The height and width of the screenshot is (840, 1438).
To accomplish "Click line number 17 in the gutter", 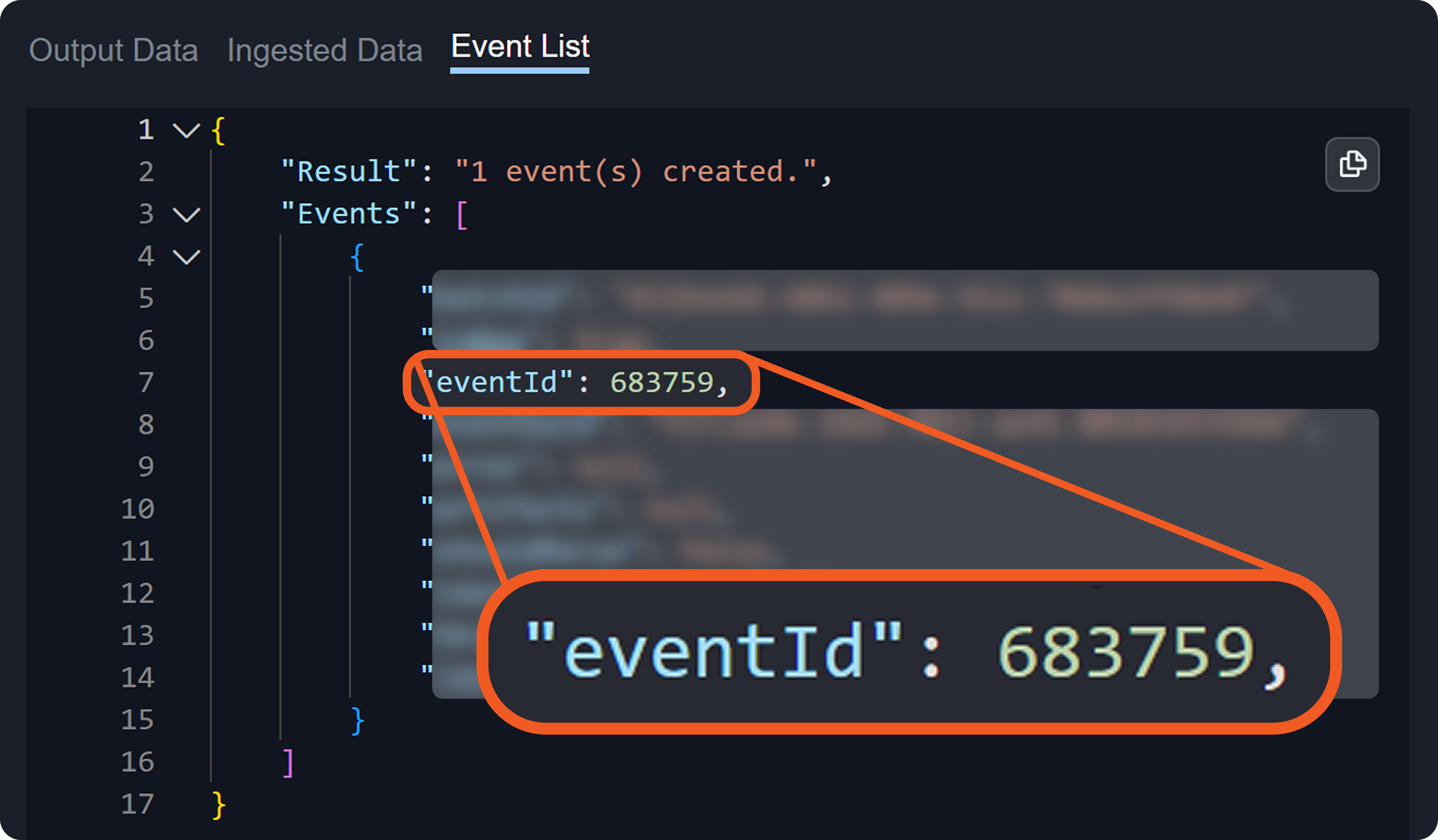I will click(138, 804).
